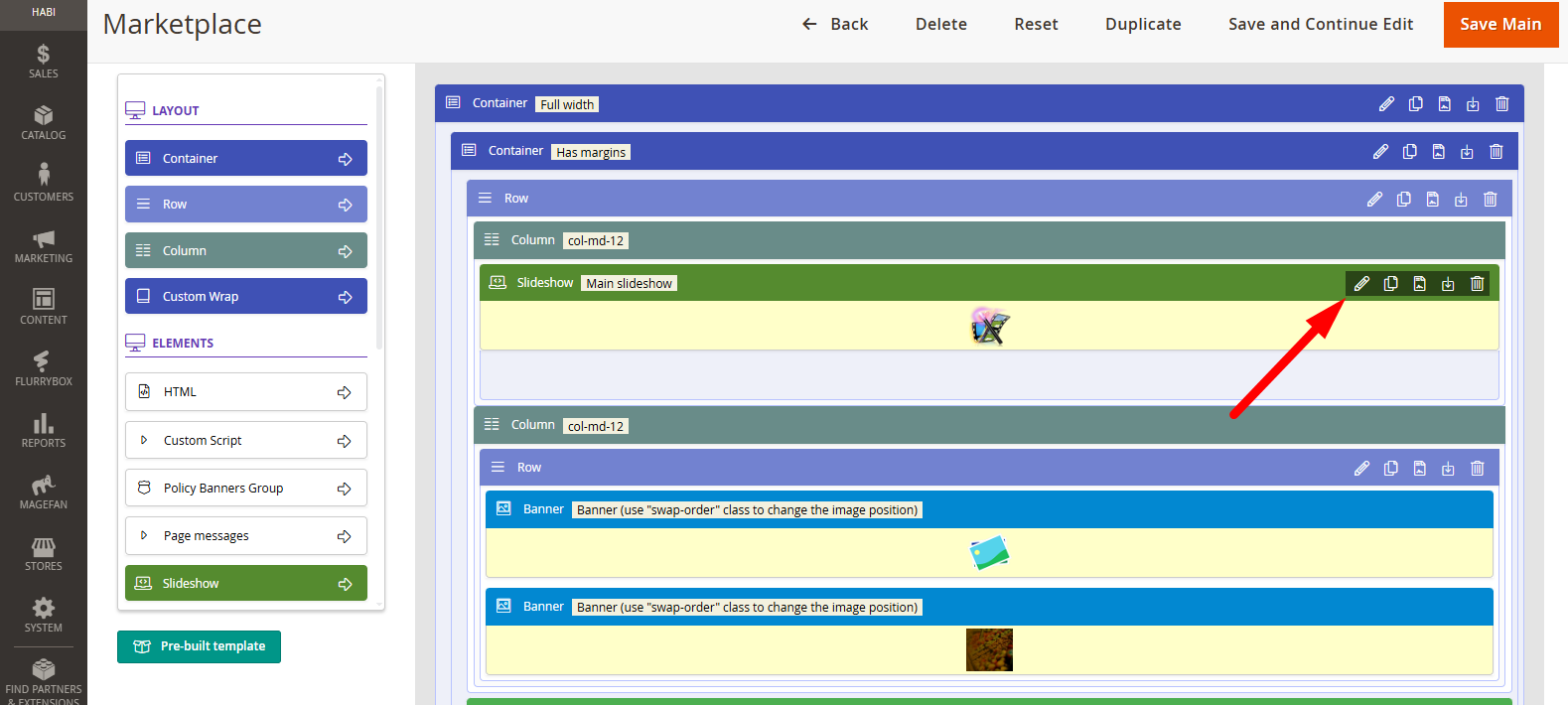This screenshot has height=705, width=1568.
Task: Duplicate the Main slideshow element
Action: click(x=1390, y=284)
